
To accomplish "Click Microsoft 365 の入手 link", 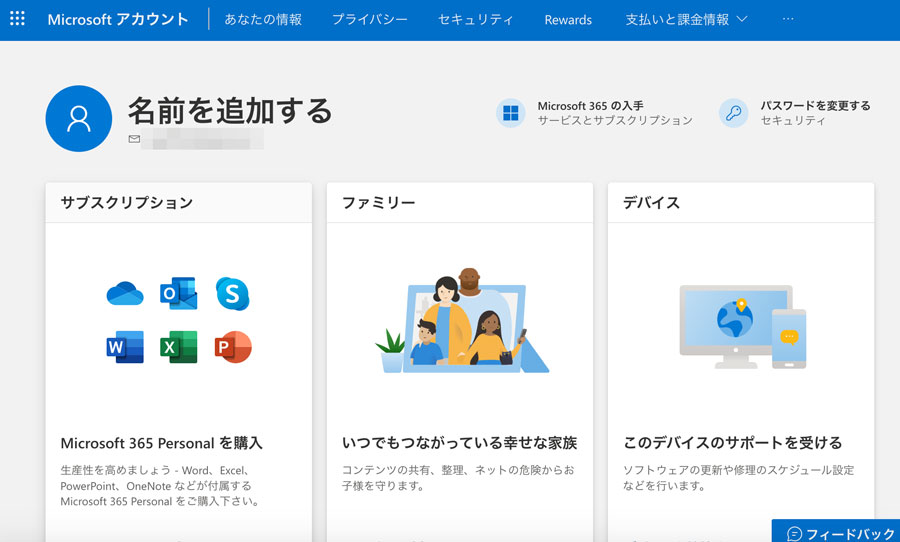I will (x=590, y=106).
